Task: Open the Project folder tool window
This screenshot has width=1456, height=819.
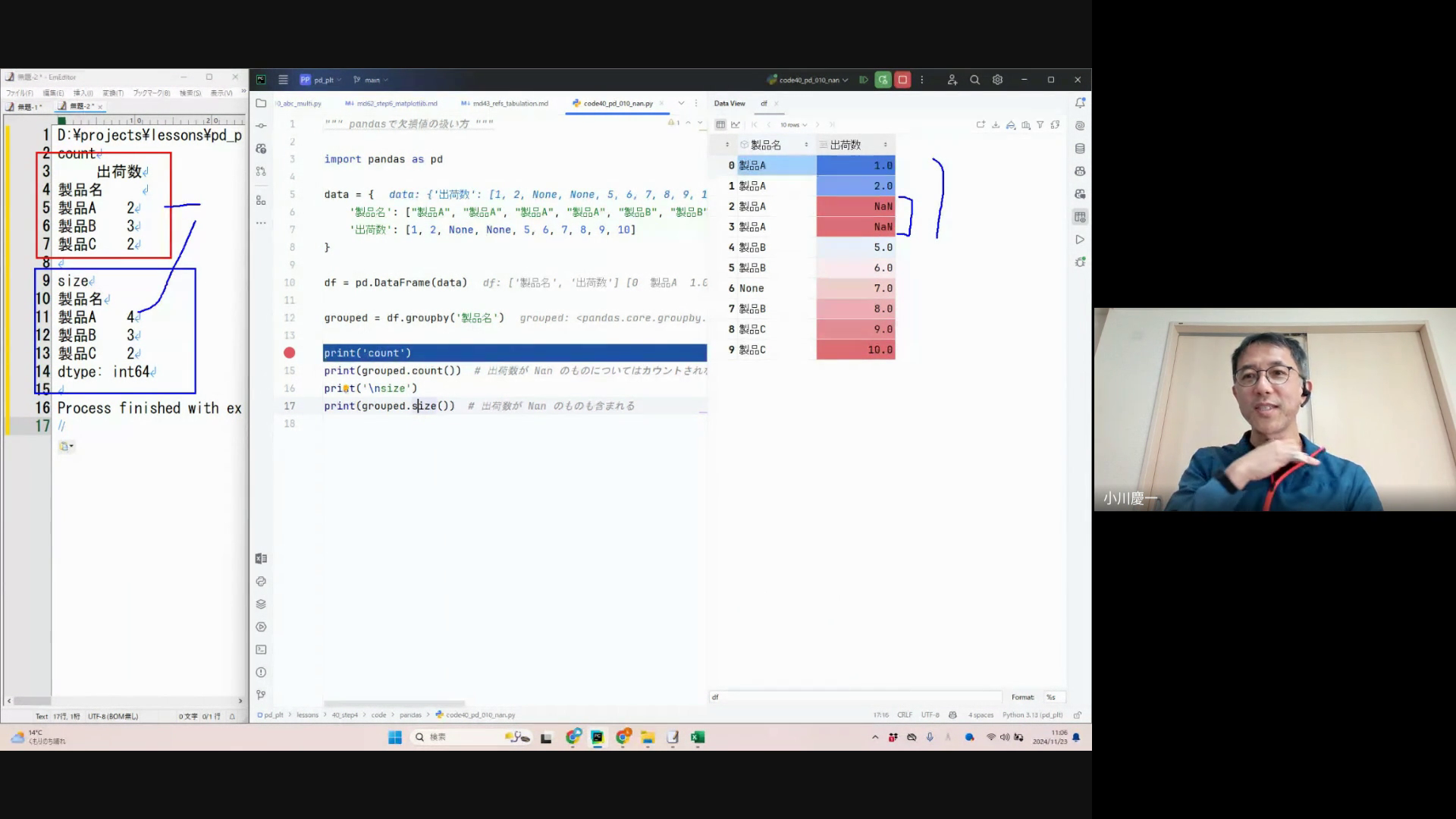Action: [261, 103]
